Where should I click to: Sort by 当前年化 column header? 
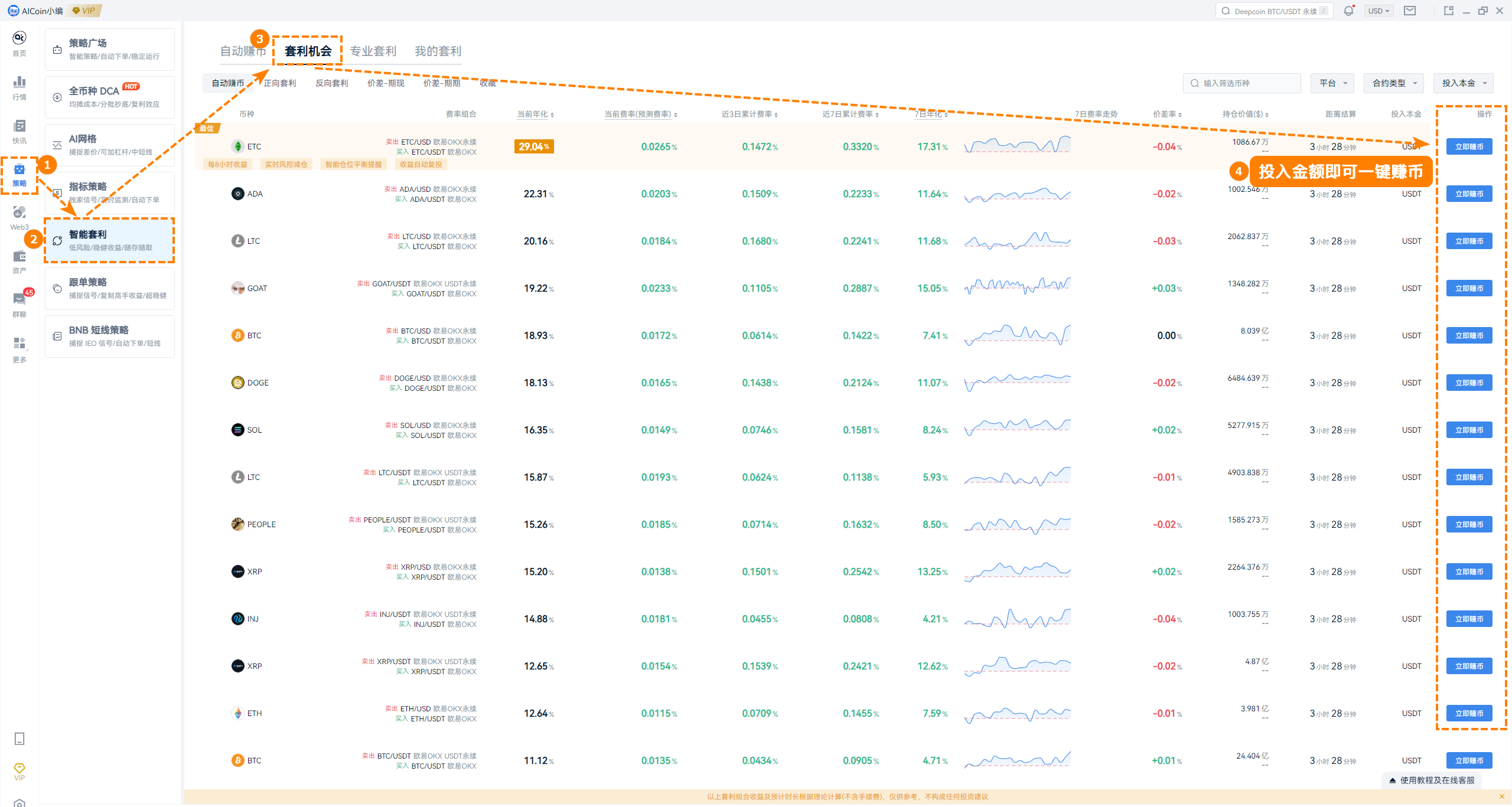tap(535, 114)
